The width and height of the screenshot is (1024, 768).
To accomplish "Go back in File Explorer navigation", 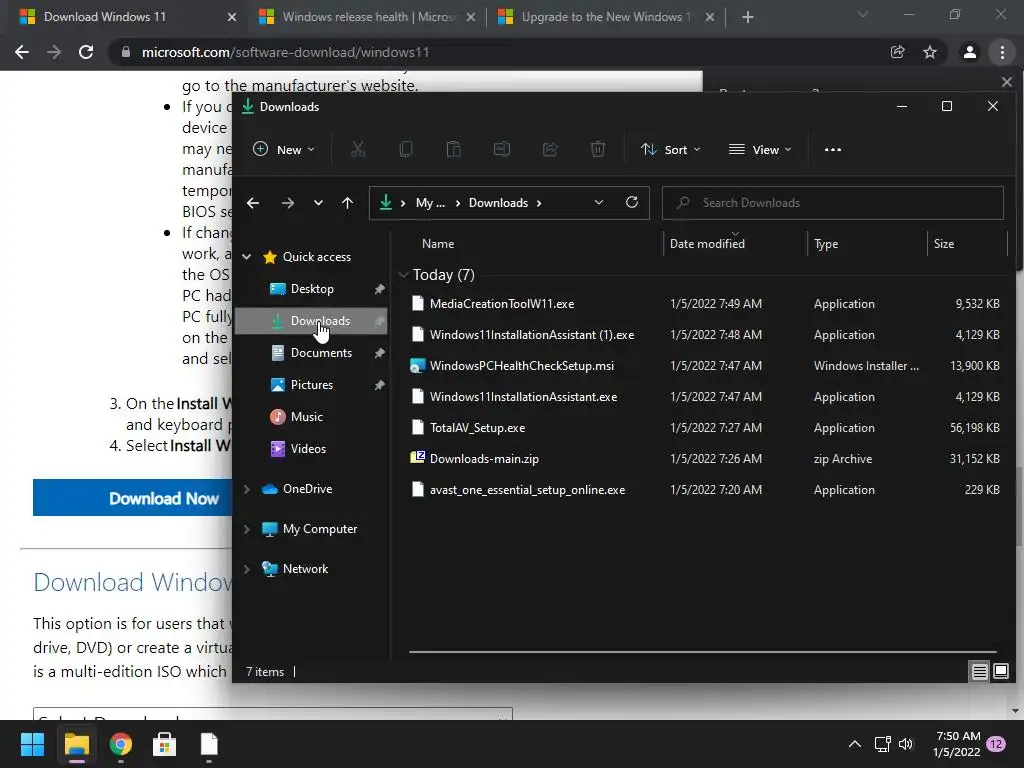I will pyautogui.click(x=253, y=203).
